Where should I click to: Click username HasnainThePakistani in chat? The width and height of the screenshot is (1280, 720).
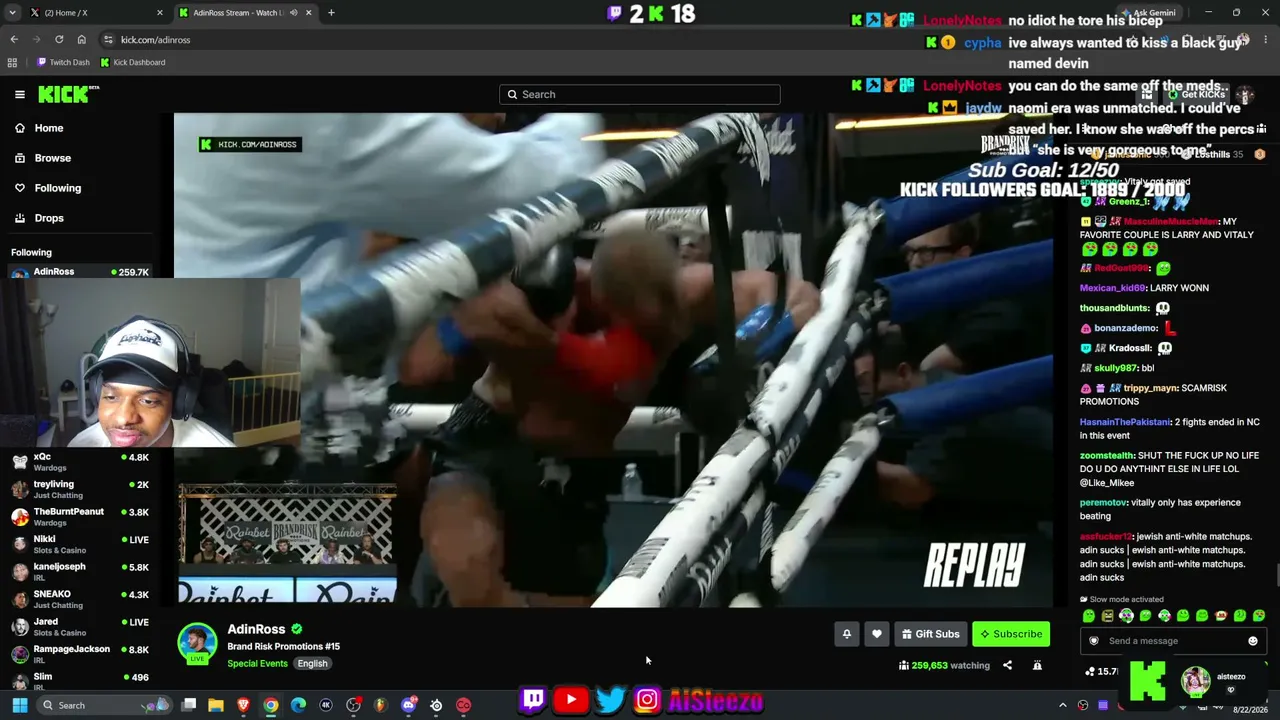1126,422
